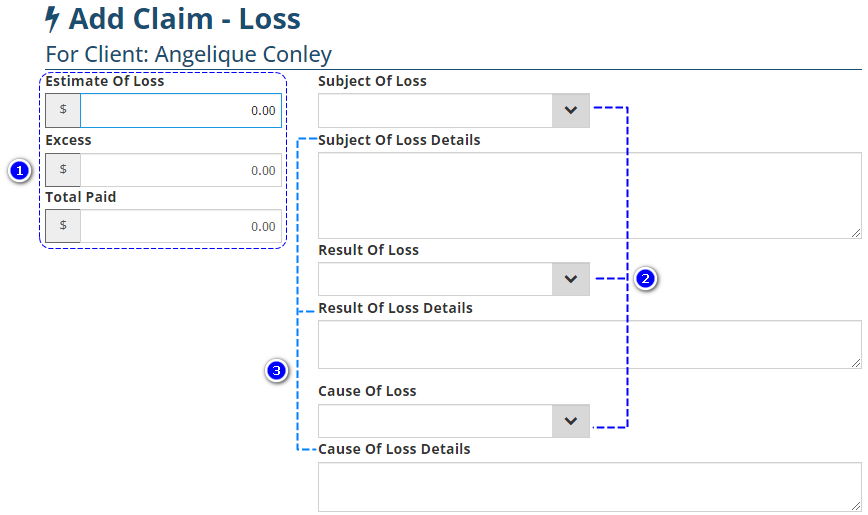Click the Cause Of Loss Details textarea
This screenshot has height=515, width=868.
click(589, 486)
